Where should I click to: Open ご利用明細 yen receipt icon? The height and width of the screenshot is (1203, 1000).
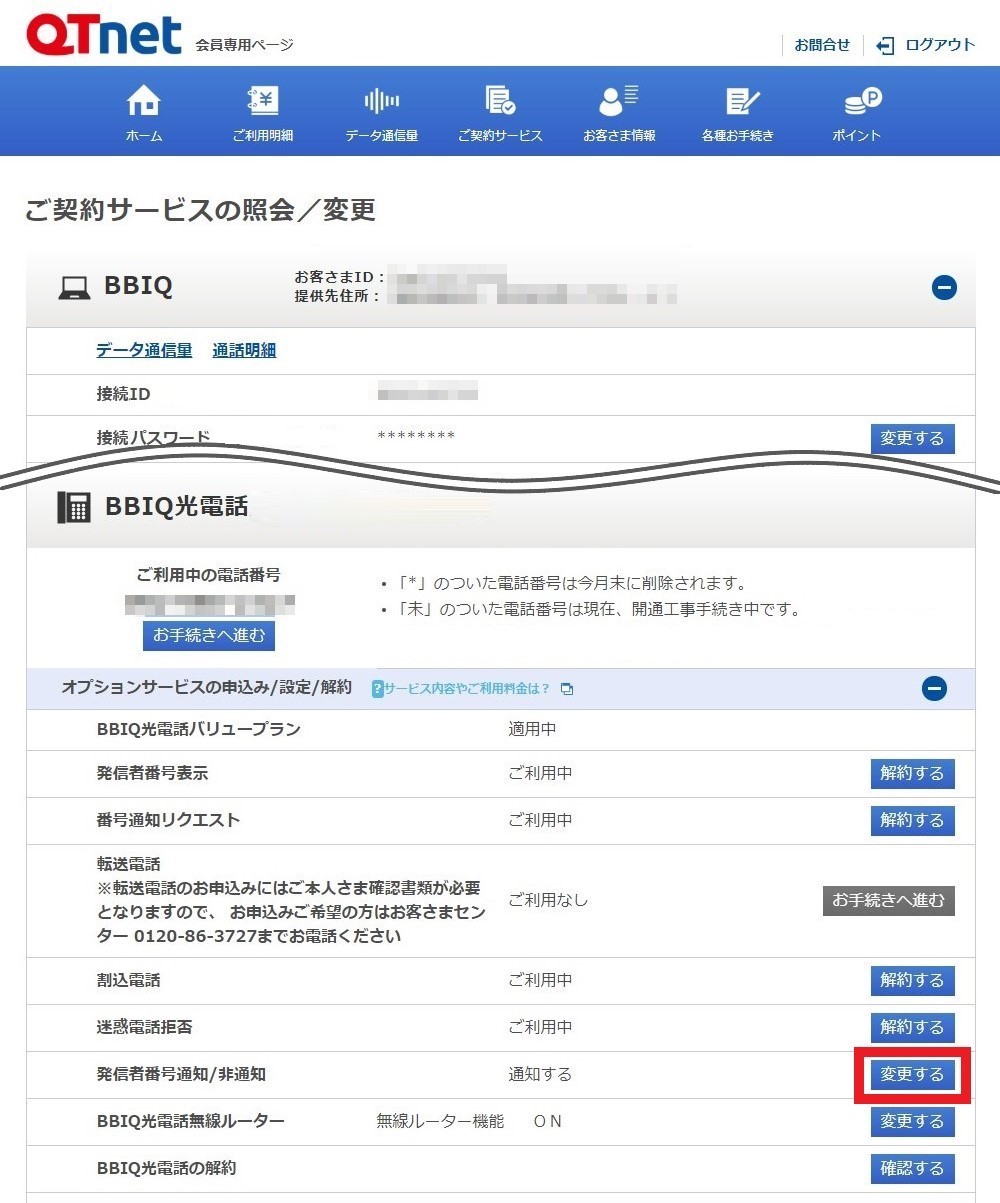pos(262,100)
